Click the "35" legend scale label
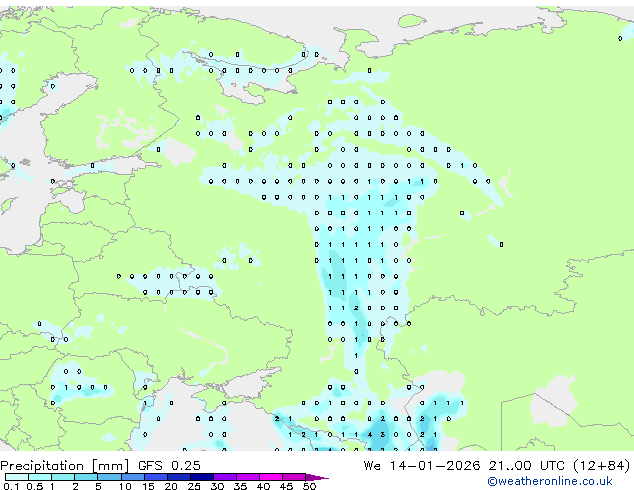 240,486
